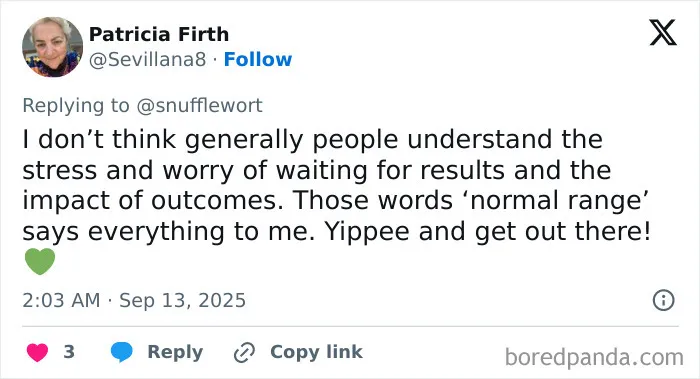Click the Sep 13, 2025 date
This screenshot has height=379, width=700.
182,300
